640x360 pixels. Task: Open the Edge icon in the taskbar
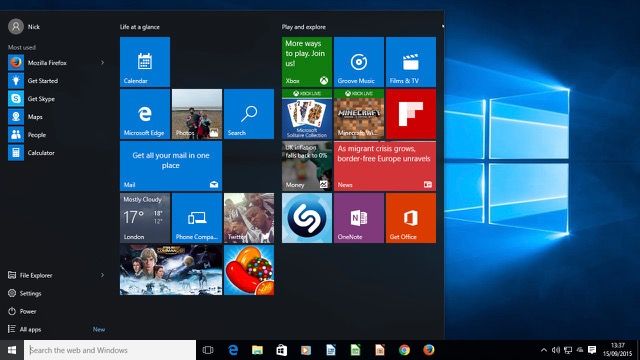point(233,350)
